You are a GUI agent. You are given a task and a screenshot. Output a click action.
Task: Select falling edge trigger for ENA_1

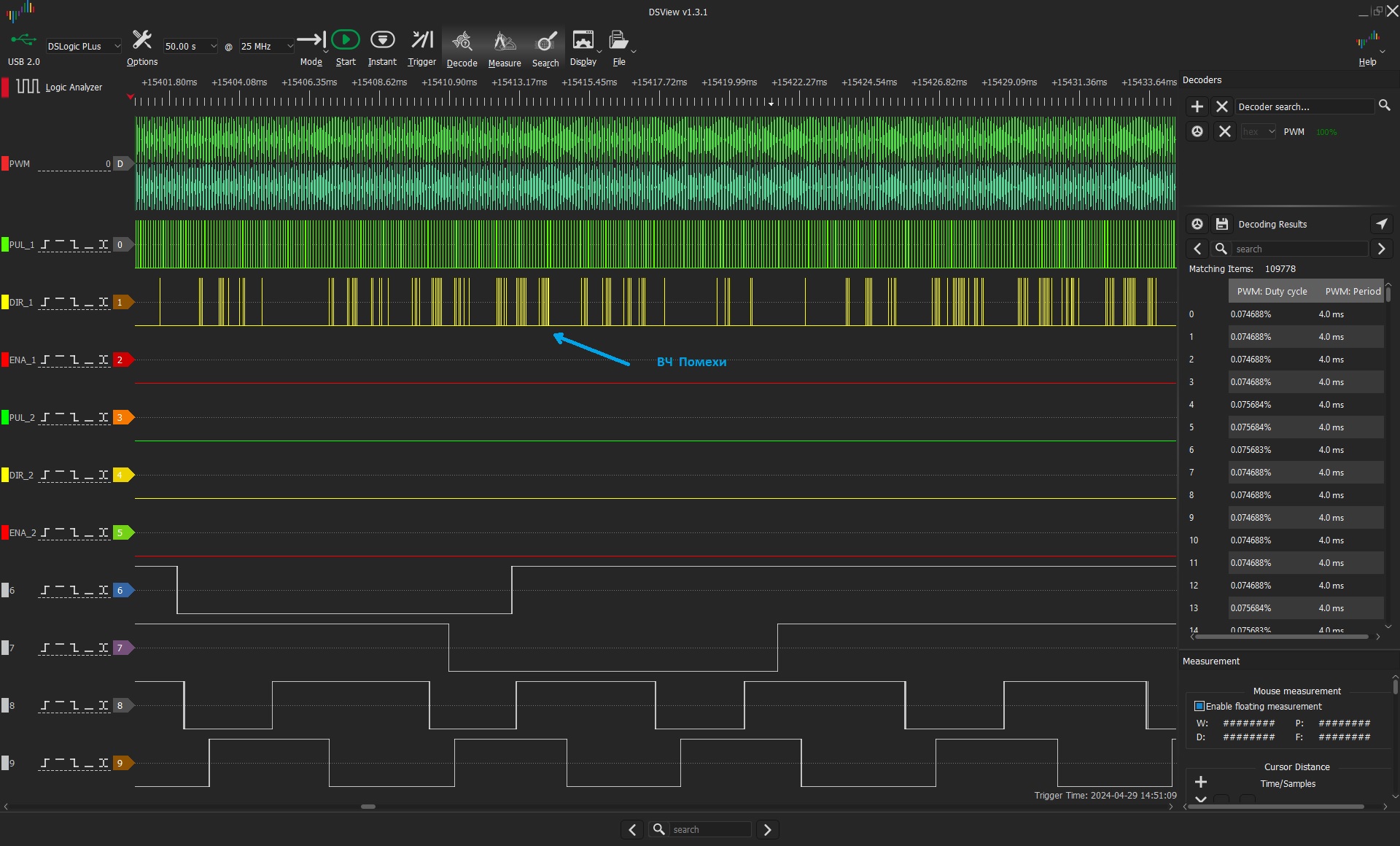74,360
